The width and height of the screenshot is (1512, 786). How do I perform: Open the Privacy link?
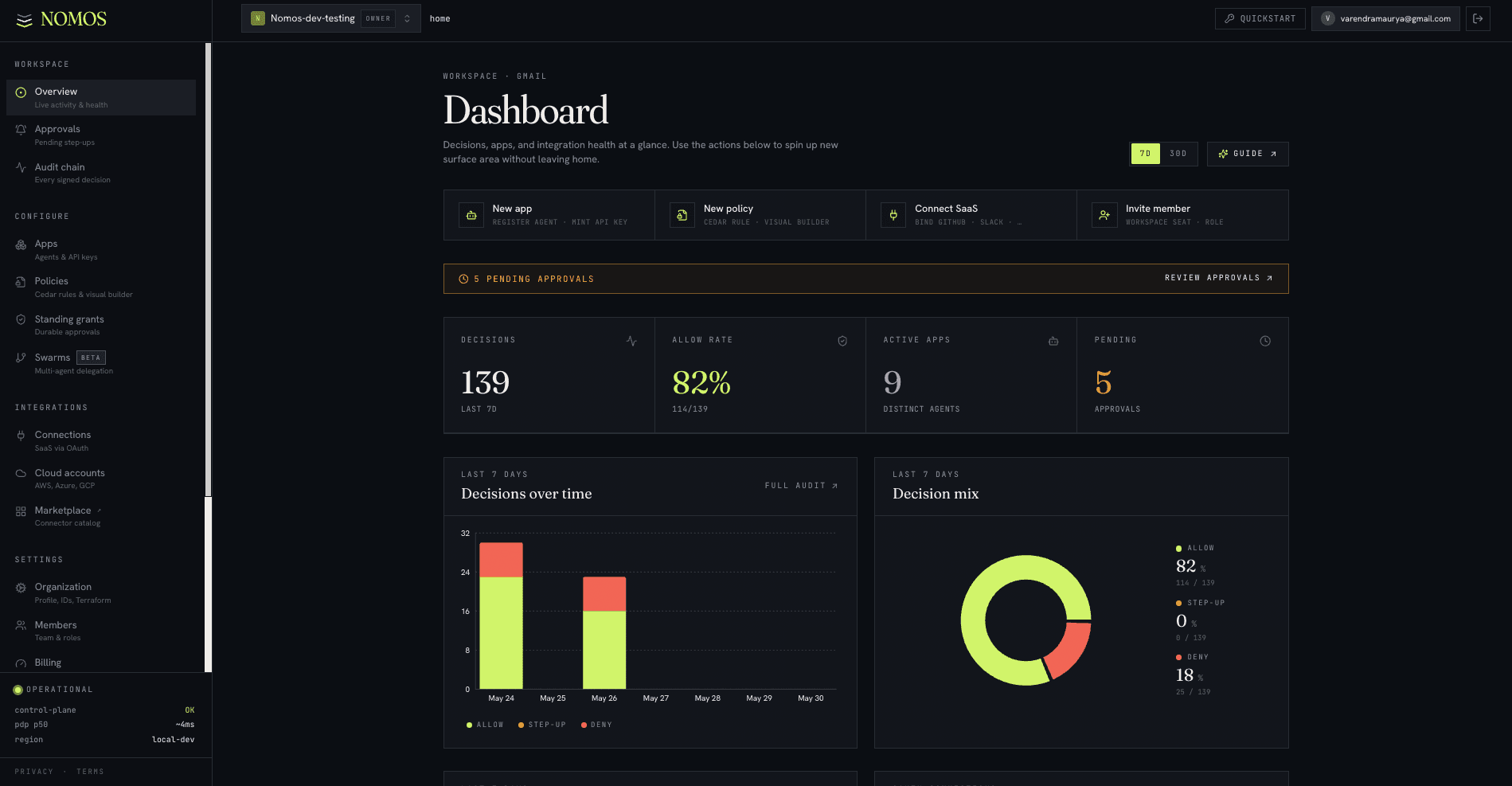tap(34, 772)
